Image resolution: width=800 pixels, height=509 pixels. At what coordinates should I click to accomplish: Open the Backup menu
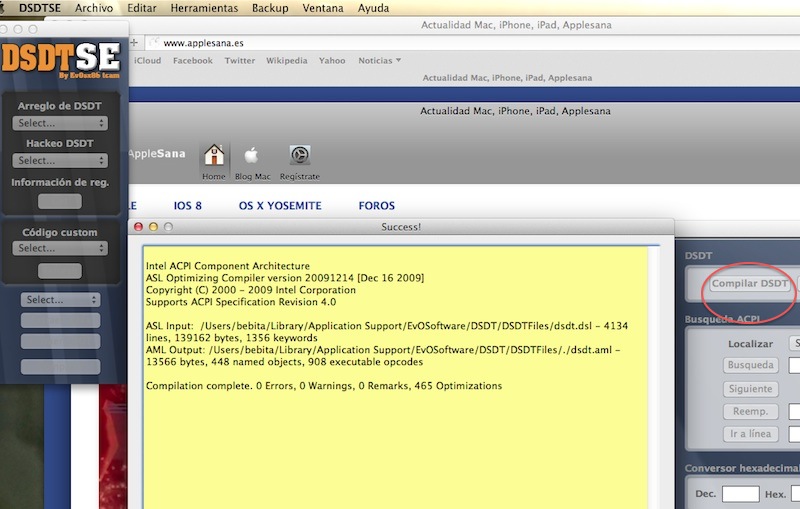270,8
